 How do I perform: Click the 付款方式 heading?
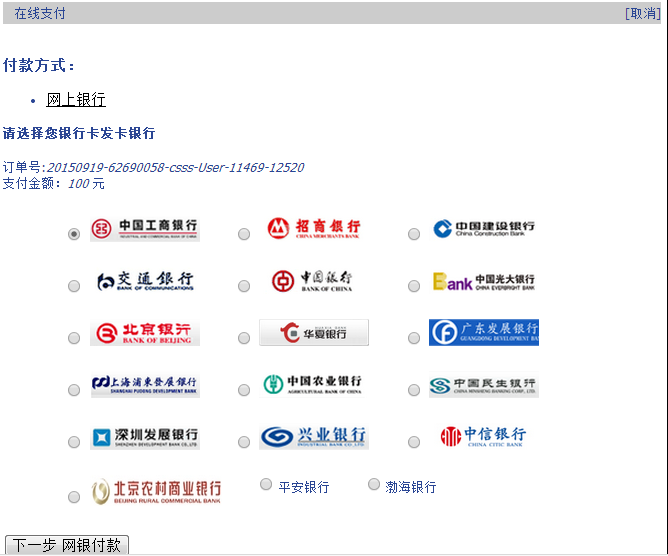point(38,66)
